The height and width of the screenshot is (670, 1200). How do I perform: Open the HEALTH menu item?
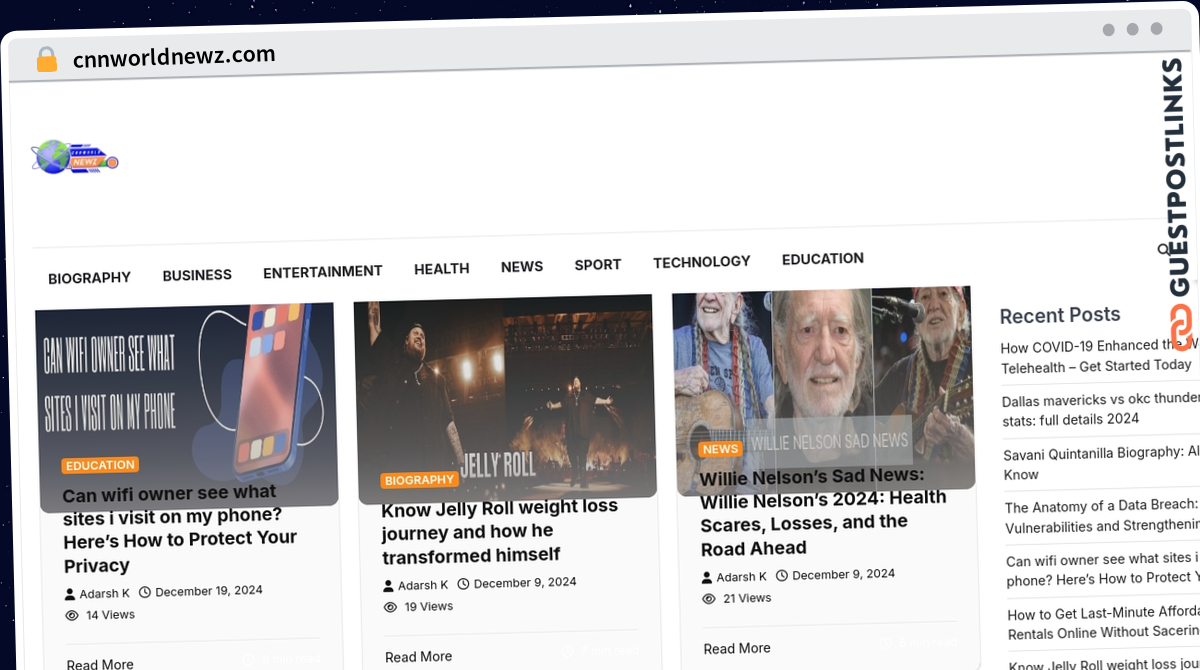441,269
